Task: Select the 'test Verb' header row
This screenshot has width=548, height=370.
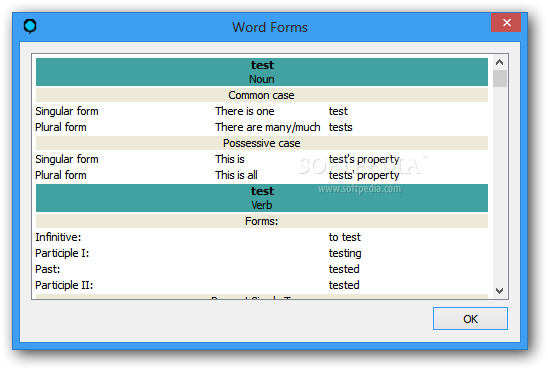Action: click(x=262, y=198)
